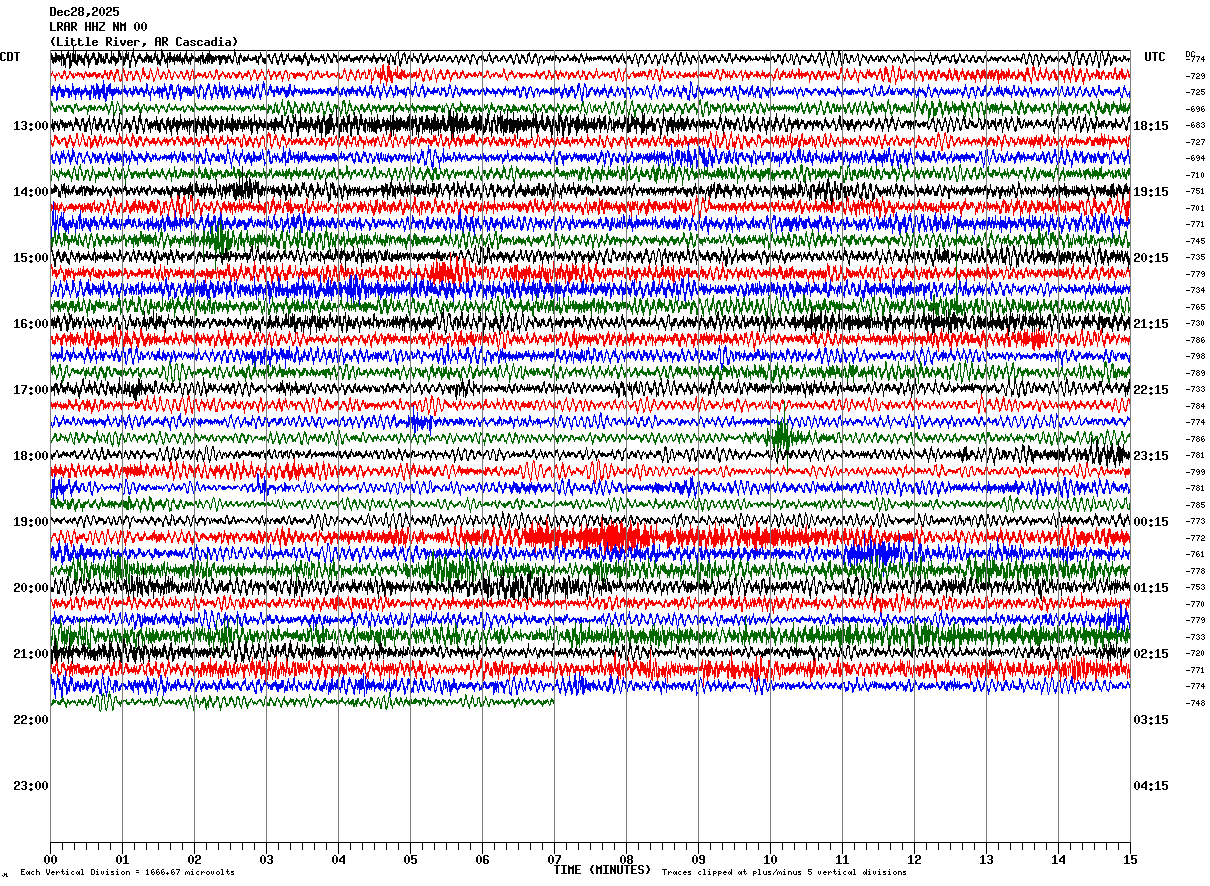Select the 15:00 CDT time label
This screenshot has width=1210, height=886.
point(31,258)
